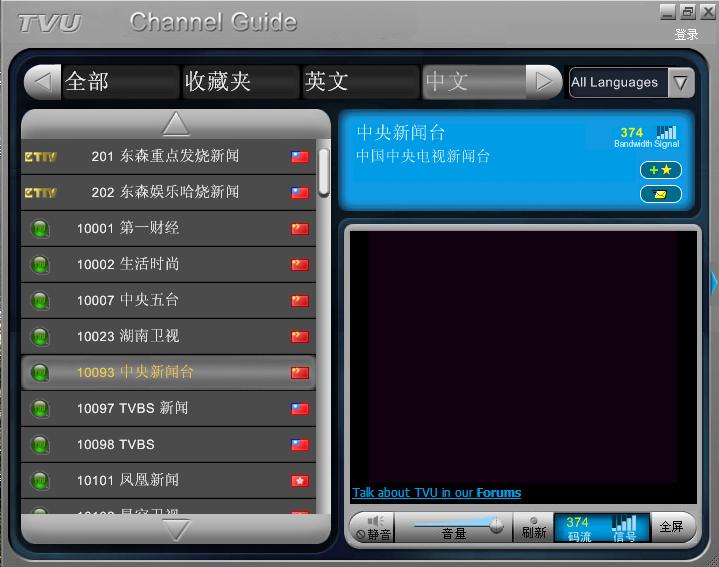
Task: Select channel 10001 第一财经
Action: point(168,228)
